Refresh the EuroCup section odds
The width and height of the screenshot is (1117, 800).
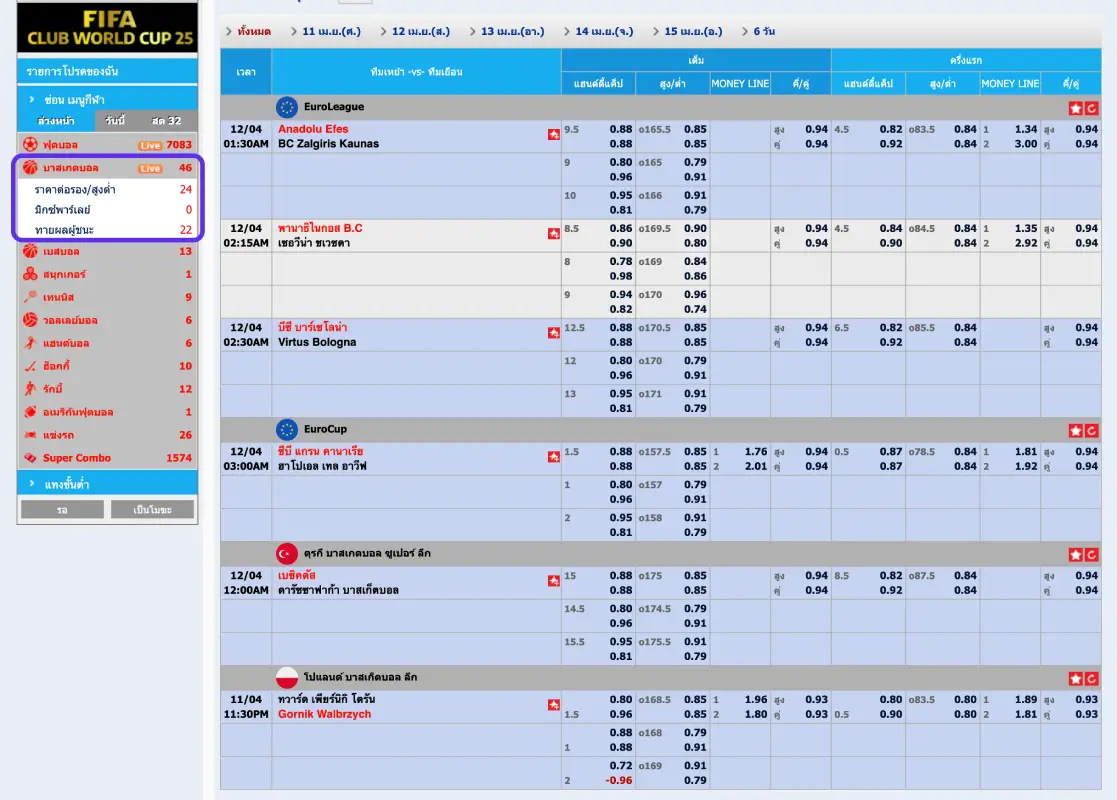[1092, 430]
